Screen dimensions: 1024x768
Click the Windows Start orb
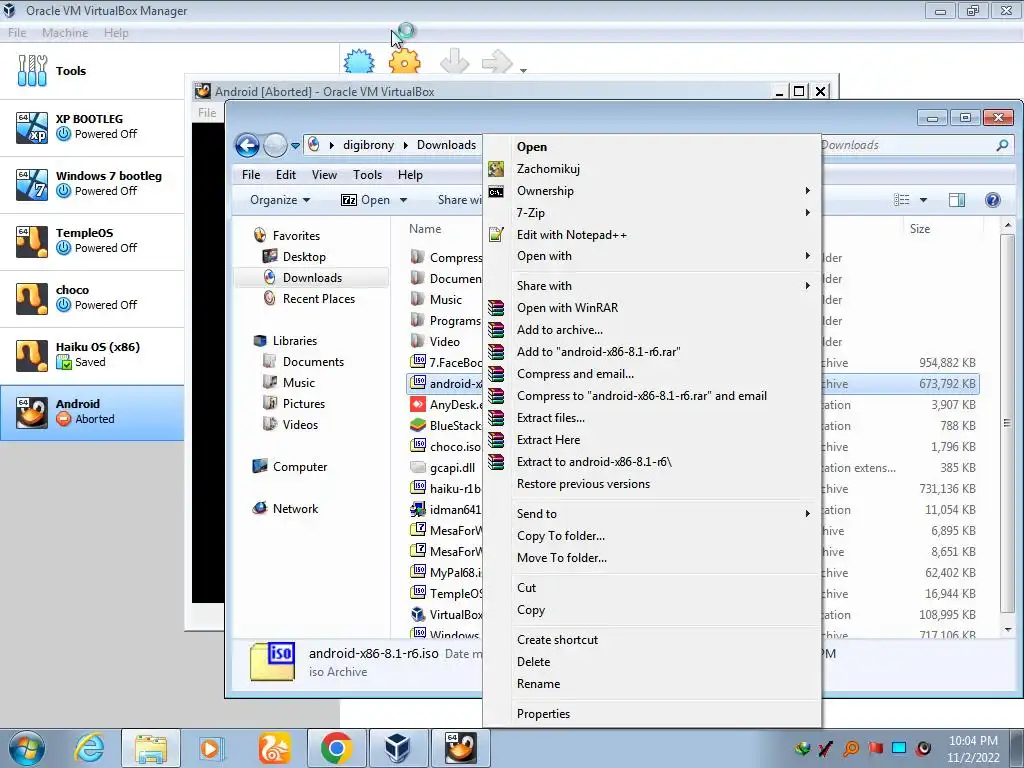(27, 748)
